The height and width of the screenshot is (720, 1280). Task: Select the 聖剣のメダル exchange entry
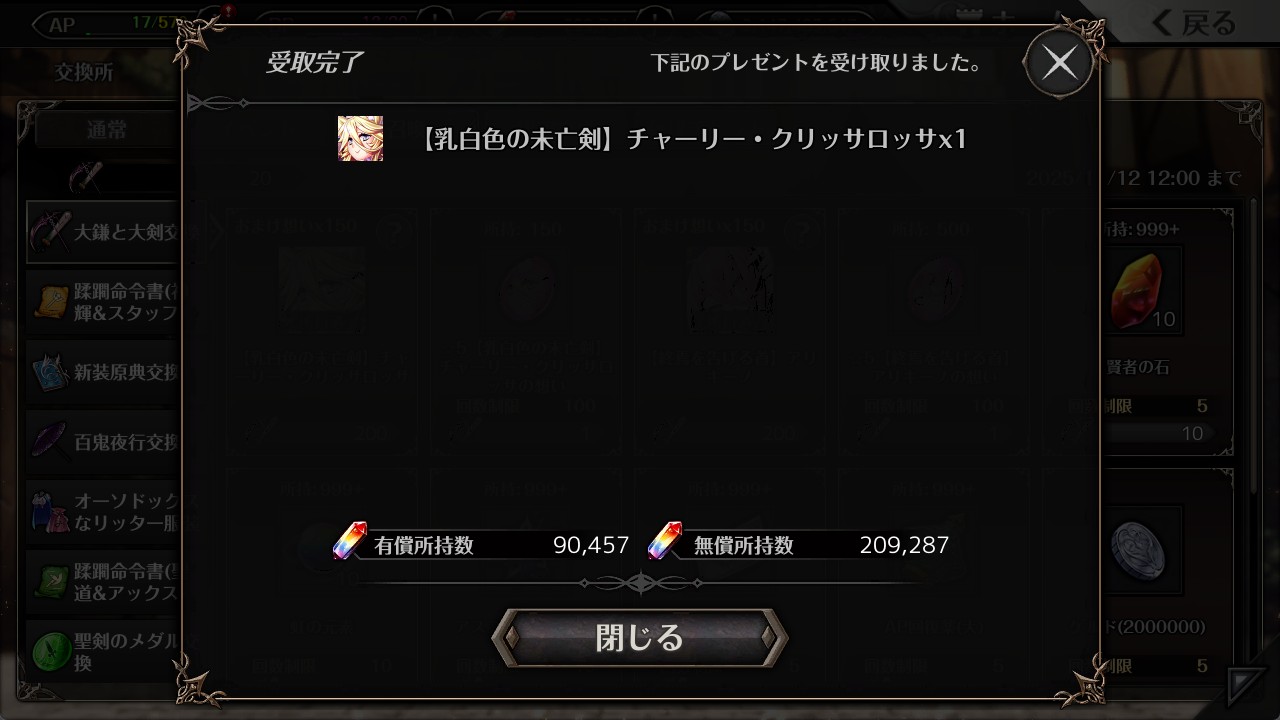pos(104,652)
